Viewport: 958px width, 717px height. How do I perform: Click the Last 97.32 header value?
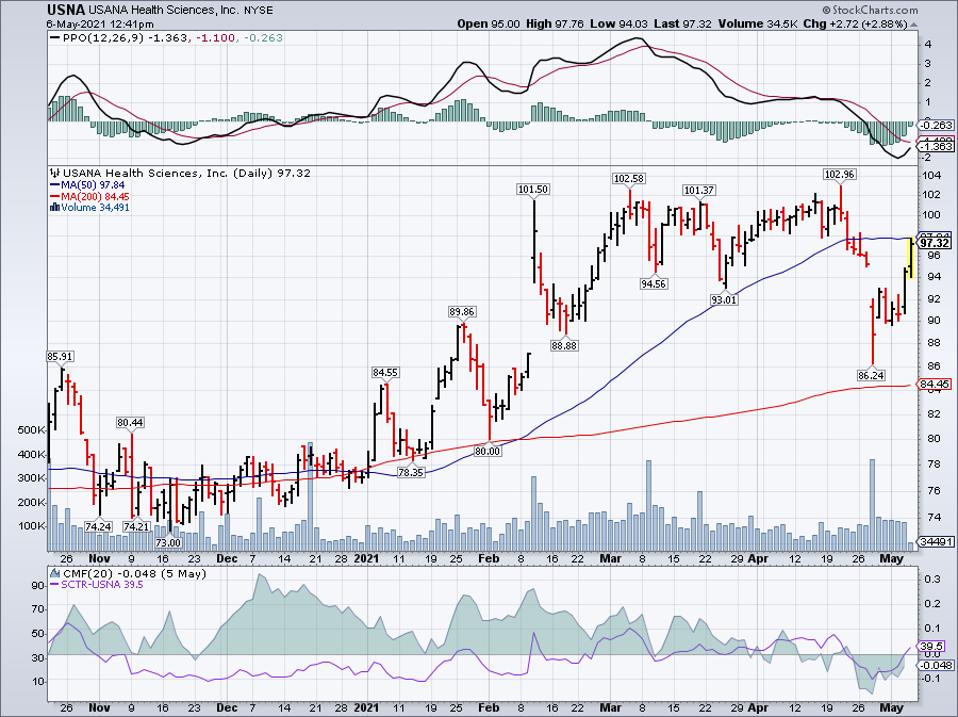tap(682, 24)
